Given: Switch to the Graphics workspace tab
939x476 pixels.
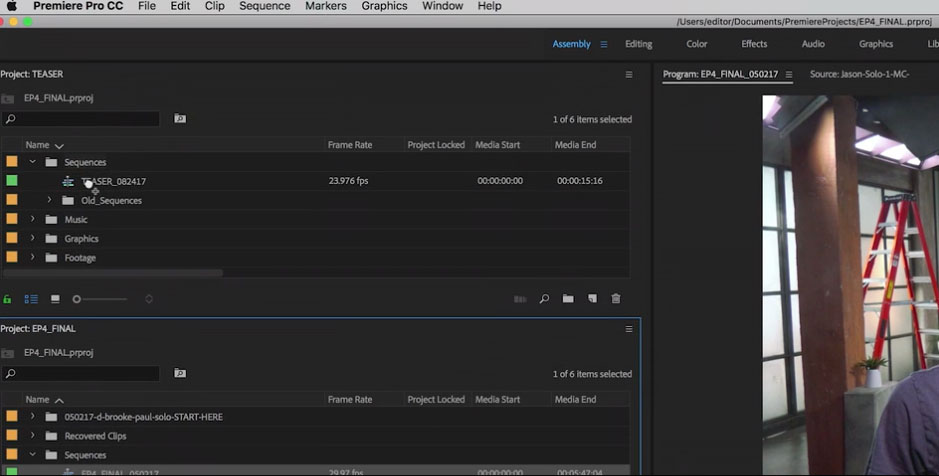Looking at the screenshot, I should (876, 44).
